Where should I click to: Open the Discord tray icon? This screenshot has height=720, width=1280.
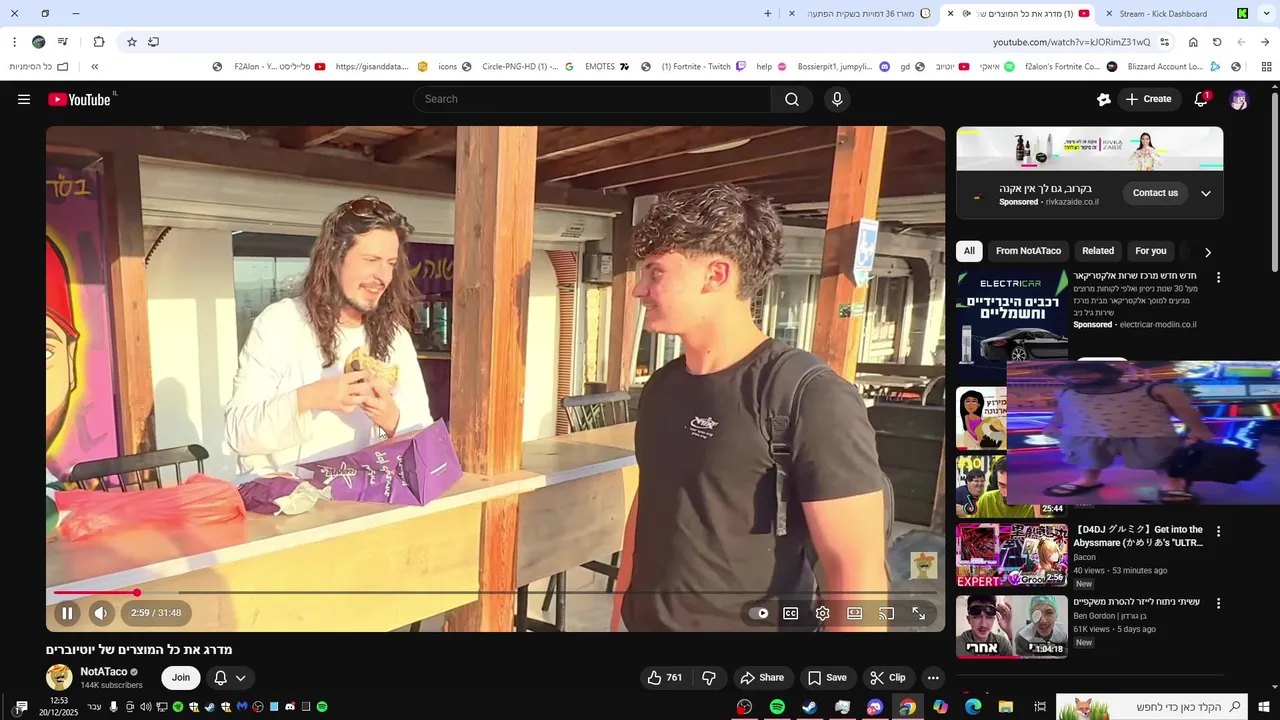click(x=290, y=707)
